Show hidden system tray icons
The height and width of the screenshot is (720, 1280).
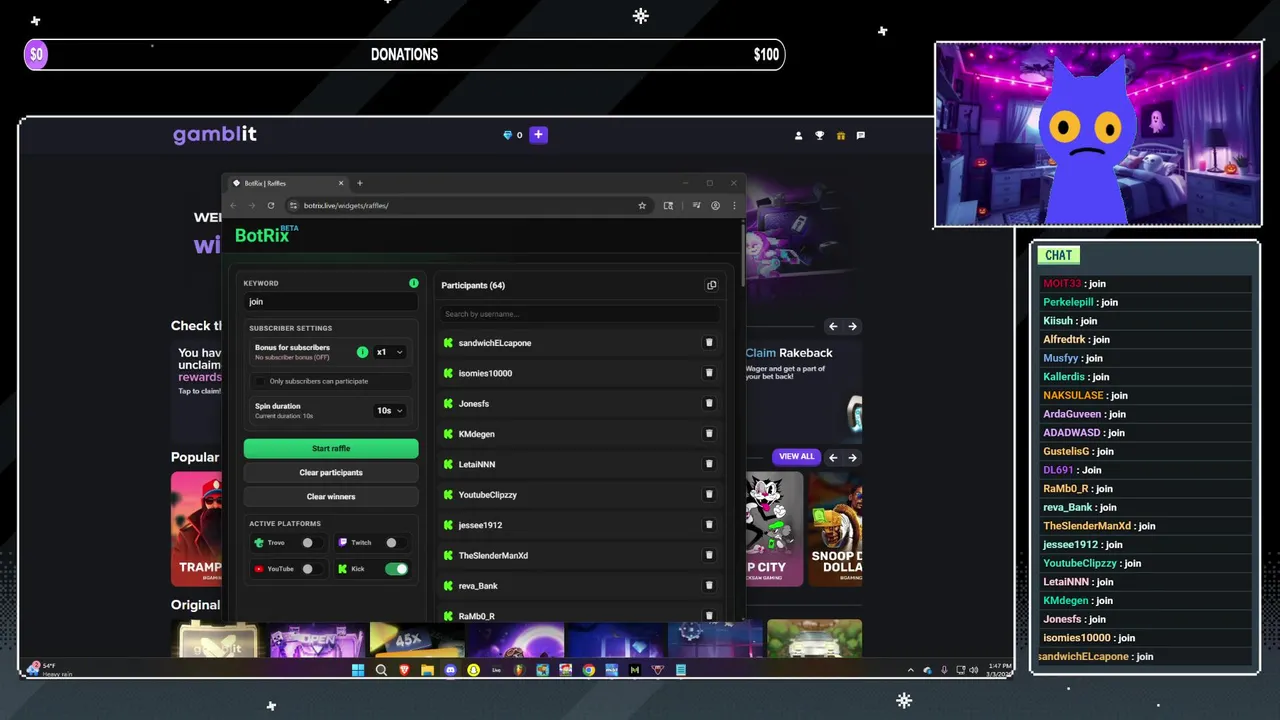click(910, 670)
